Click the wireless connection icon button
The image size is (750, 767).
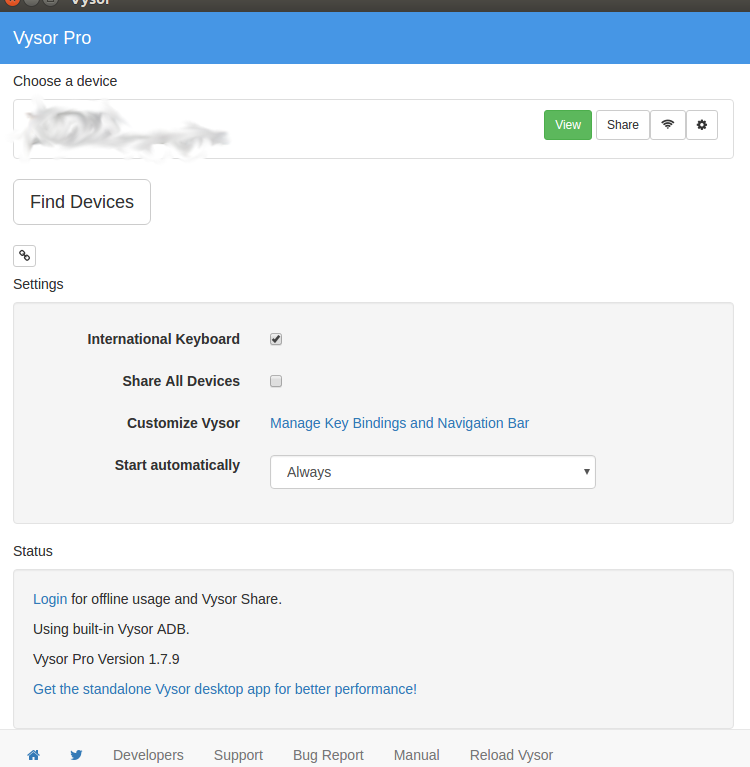(x=668, y=125)
